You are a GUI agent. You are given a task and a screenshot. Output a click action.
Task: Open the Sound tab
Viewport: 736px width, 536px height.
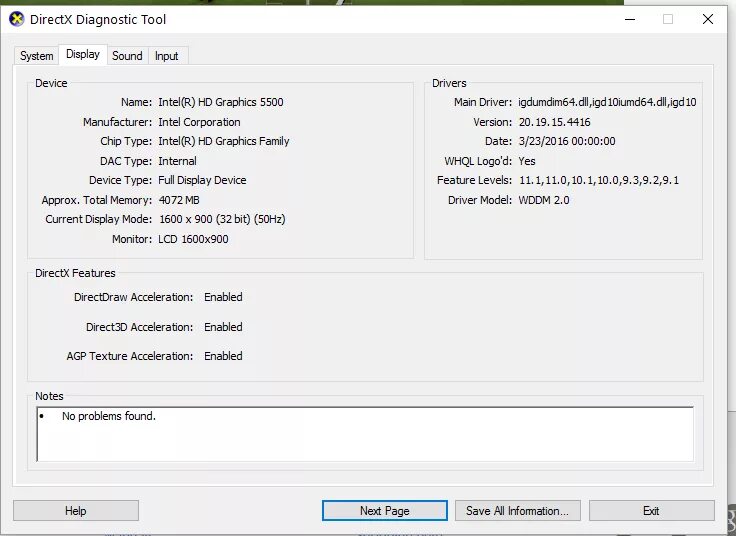click(x=127, y=56)
